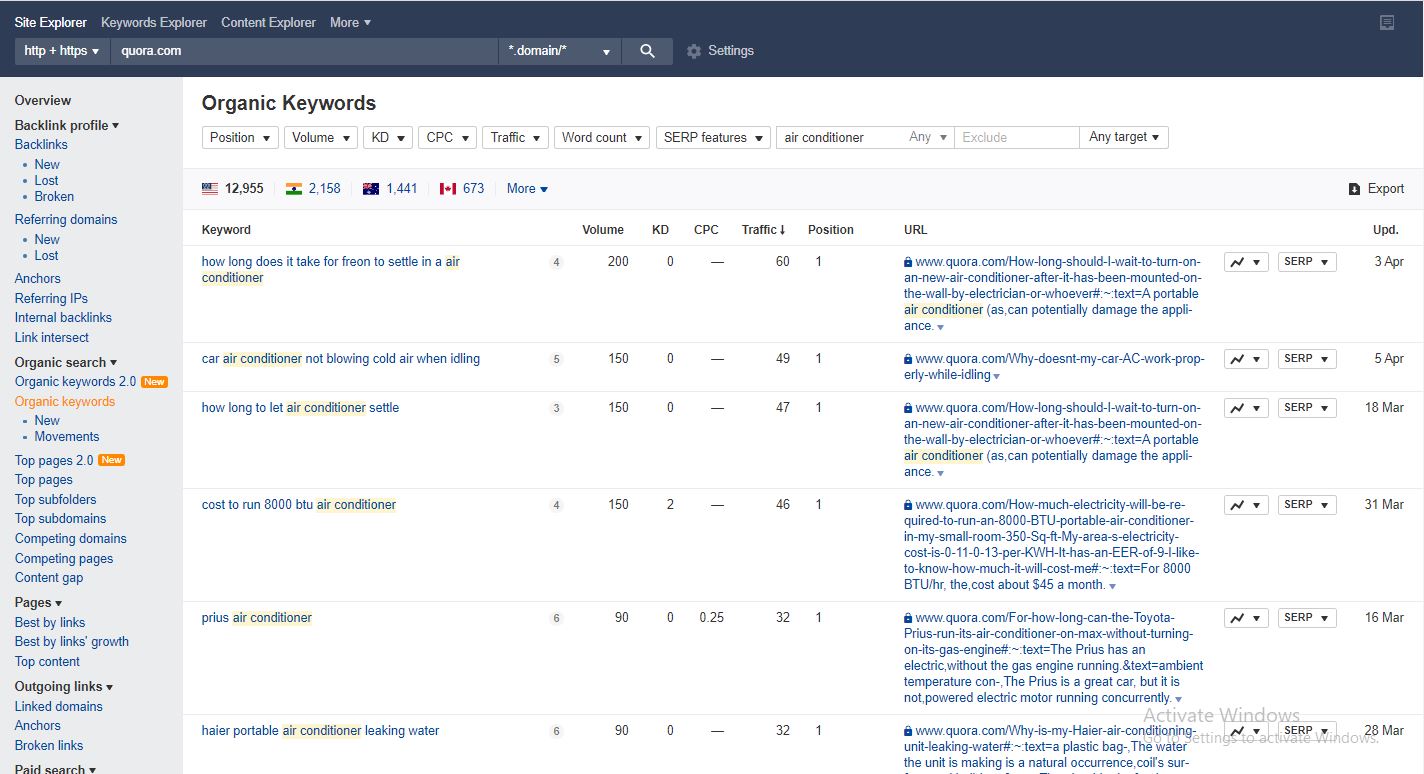Open the SERP dropdown for the freon settle row
This screenshot has width=1424, height=774.
click(x=1307, y=262)
